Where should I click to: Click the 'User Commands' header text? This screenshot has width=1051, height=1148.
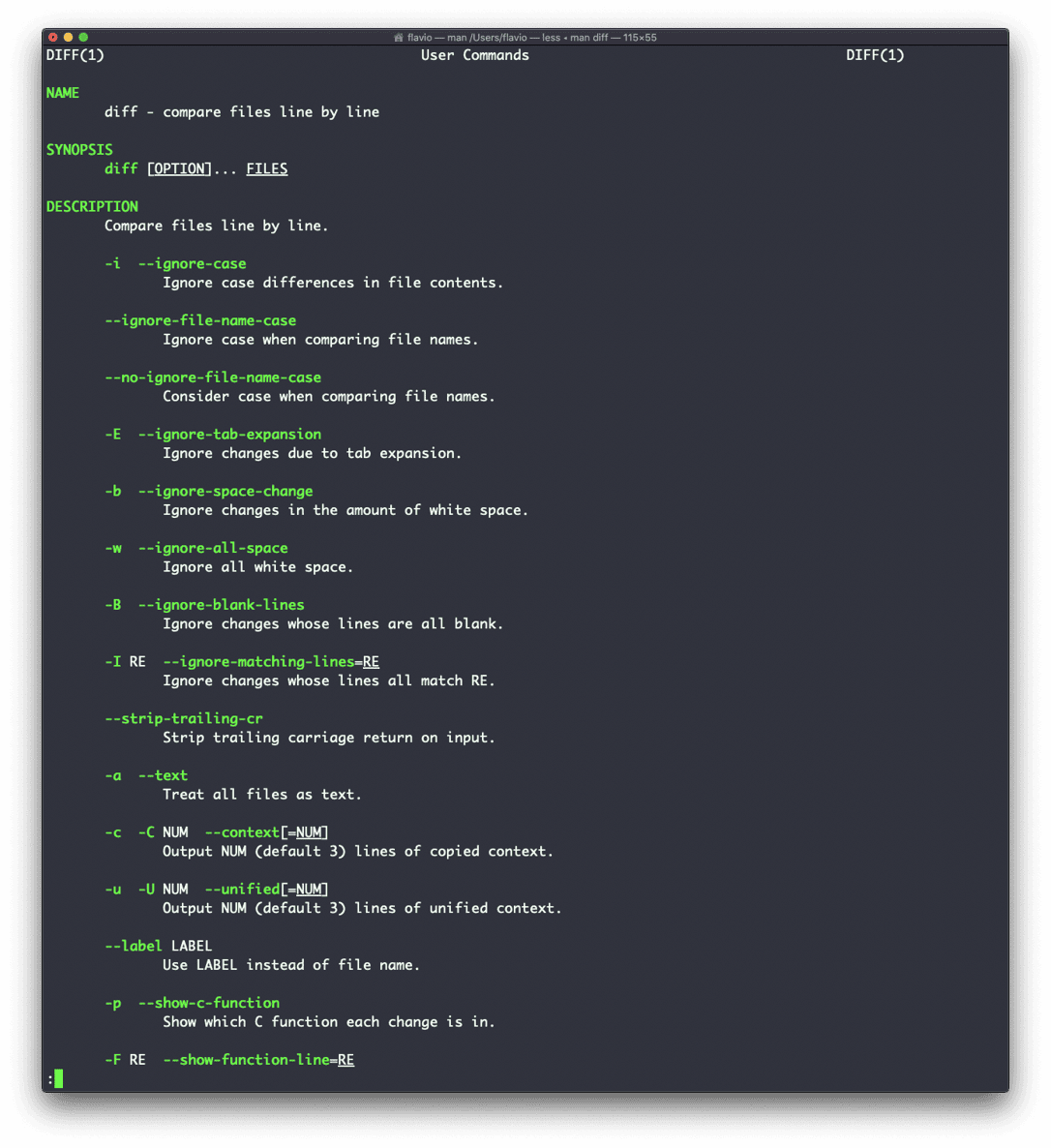click(x=474, y=55)
